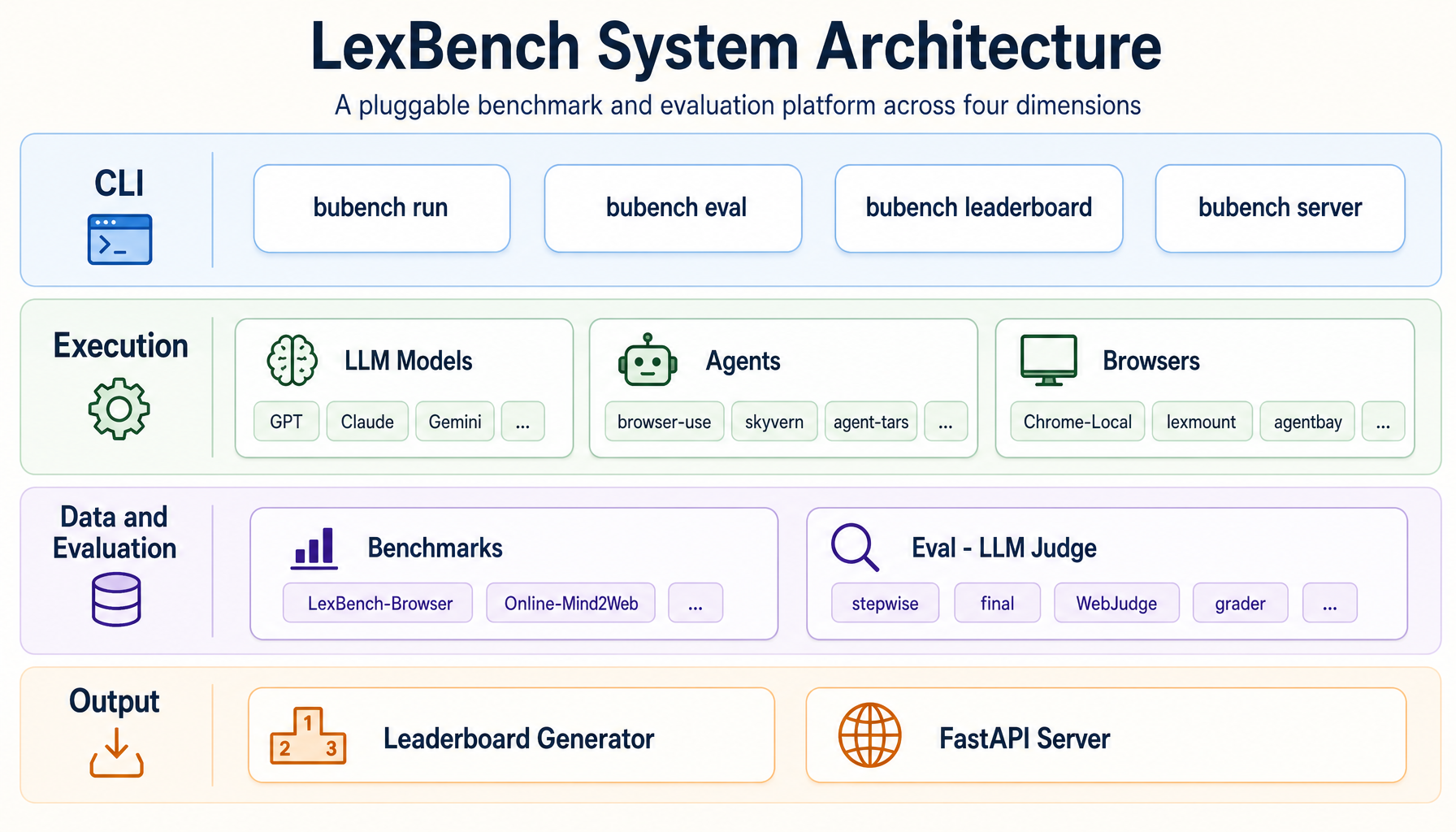Click the CLI terminal icon

[x=119, y=240]
